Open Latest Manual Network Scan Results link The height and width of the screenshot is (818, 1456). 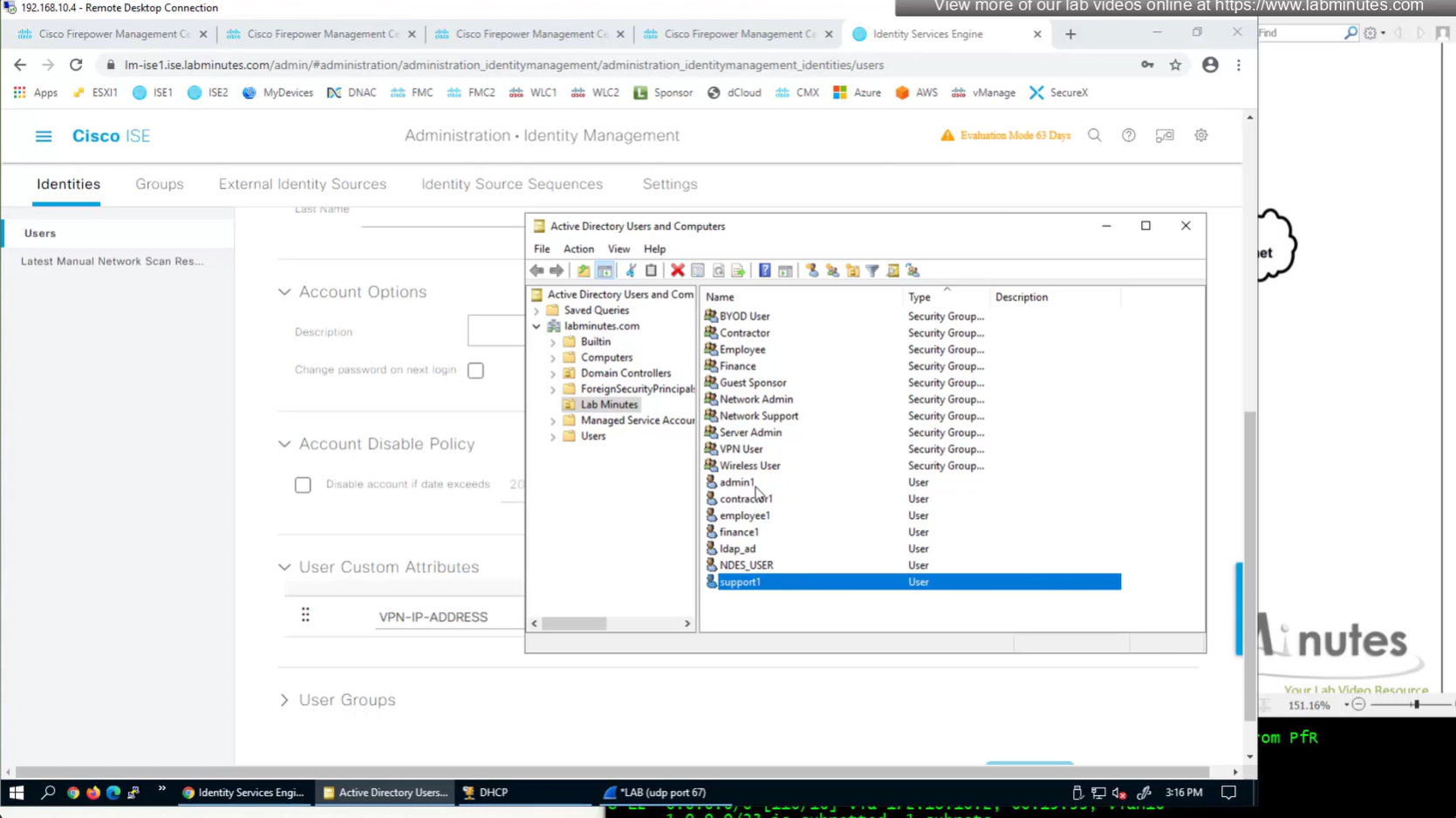(112, 261)
